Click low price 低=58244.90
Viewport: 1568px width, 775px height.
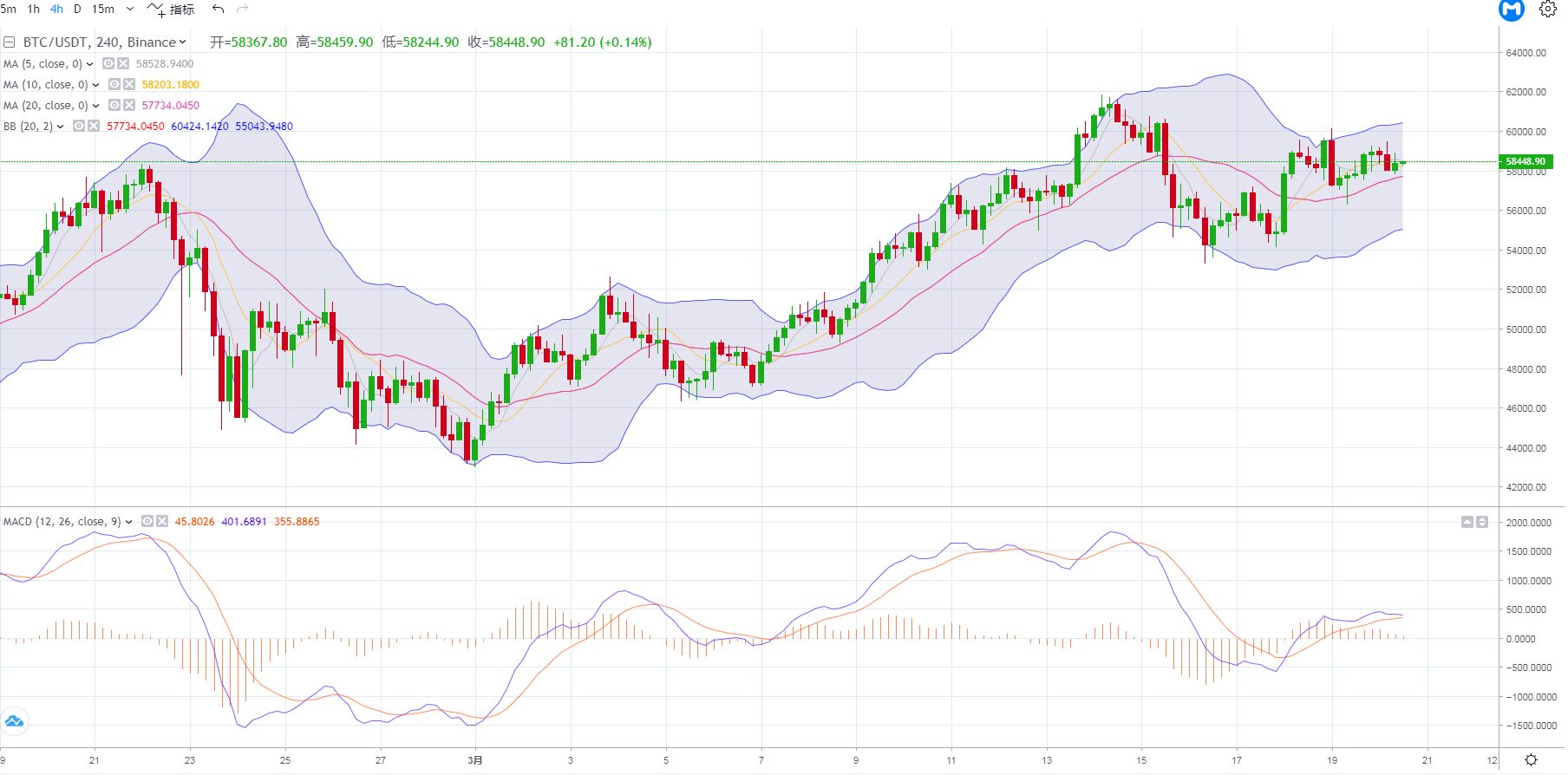coord(421,42)
